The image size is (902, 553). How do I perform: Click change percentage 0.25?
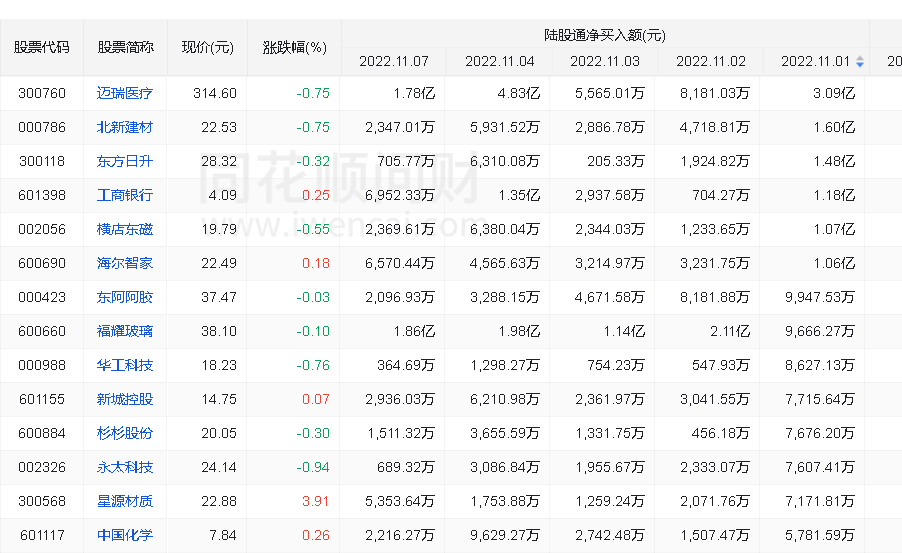[x=316, y=195]
